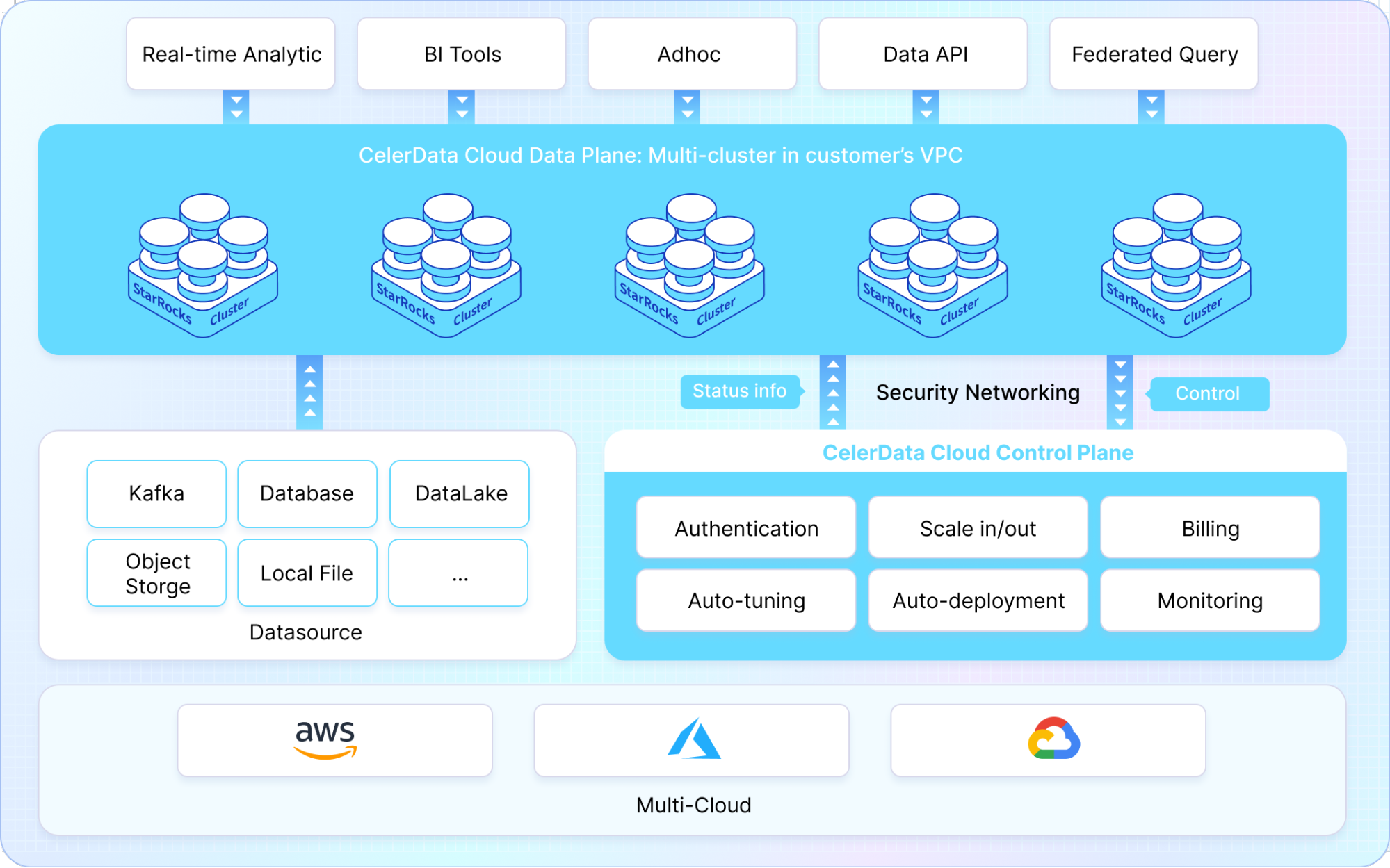Select the Federated Query box
Screen dimensions: 1390x868
1154,54
